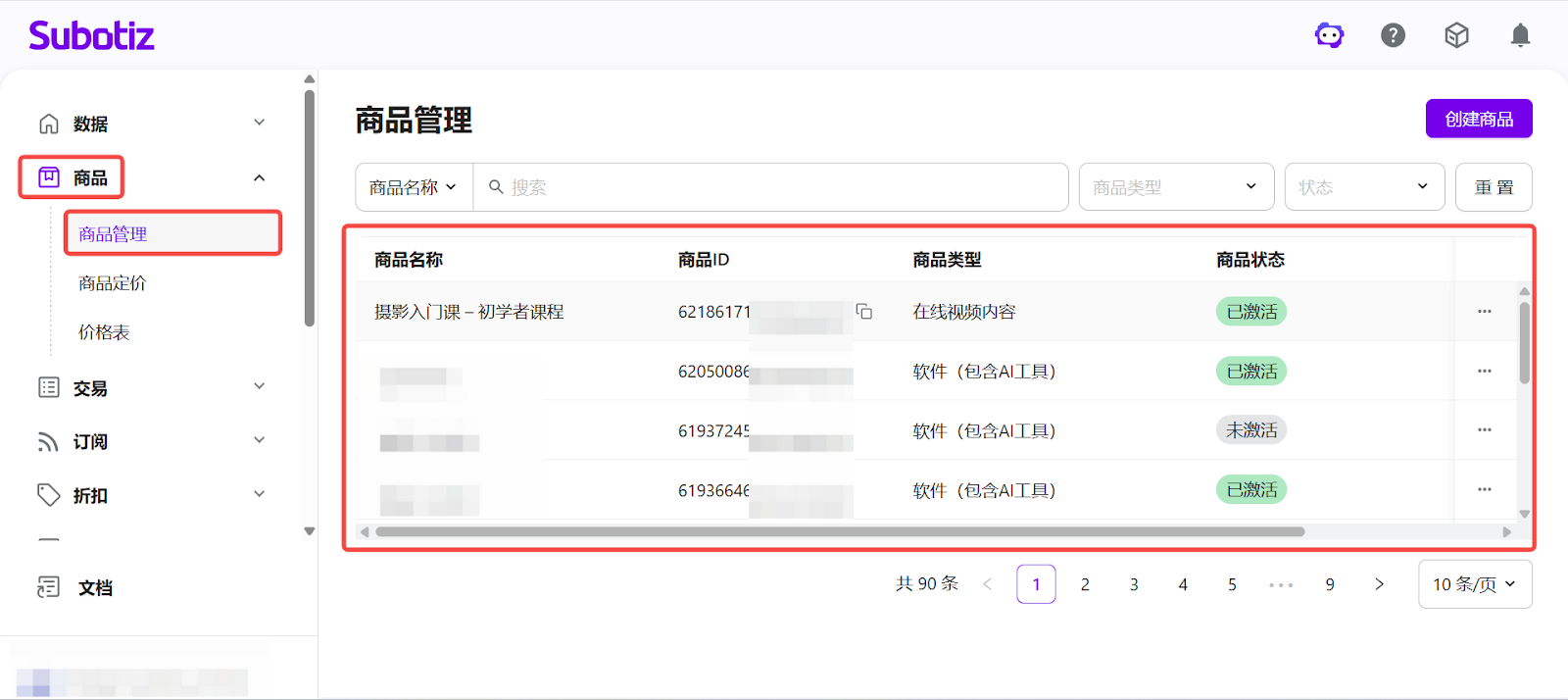Change the 10 条/页 page size dropdown
1568x700 pixels.
1474,584
